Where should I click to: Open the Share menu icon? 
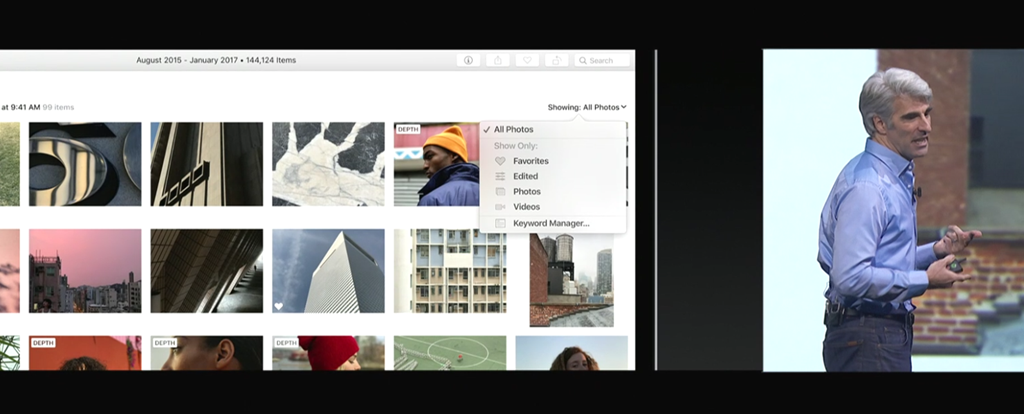click(x=498, y=60)
